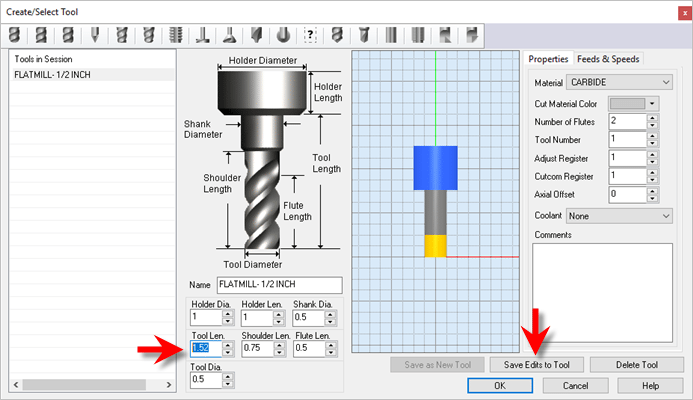Switch to the Feeds & Speeds tab
This screenshot has height=400, width=693.
pyautogui.click(x=608, y=59)
